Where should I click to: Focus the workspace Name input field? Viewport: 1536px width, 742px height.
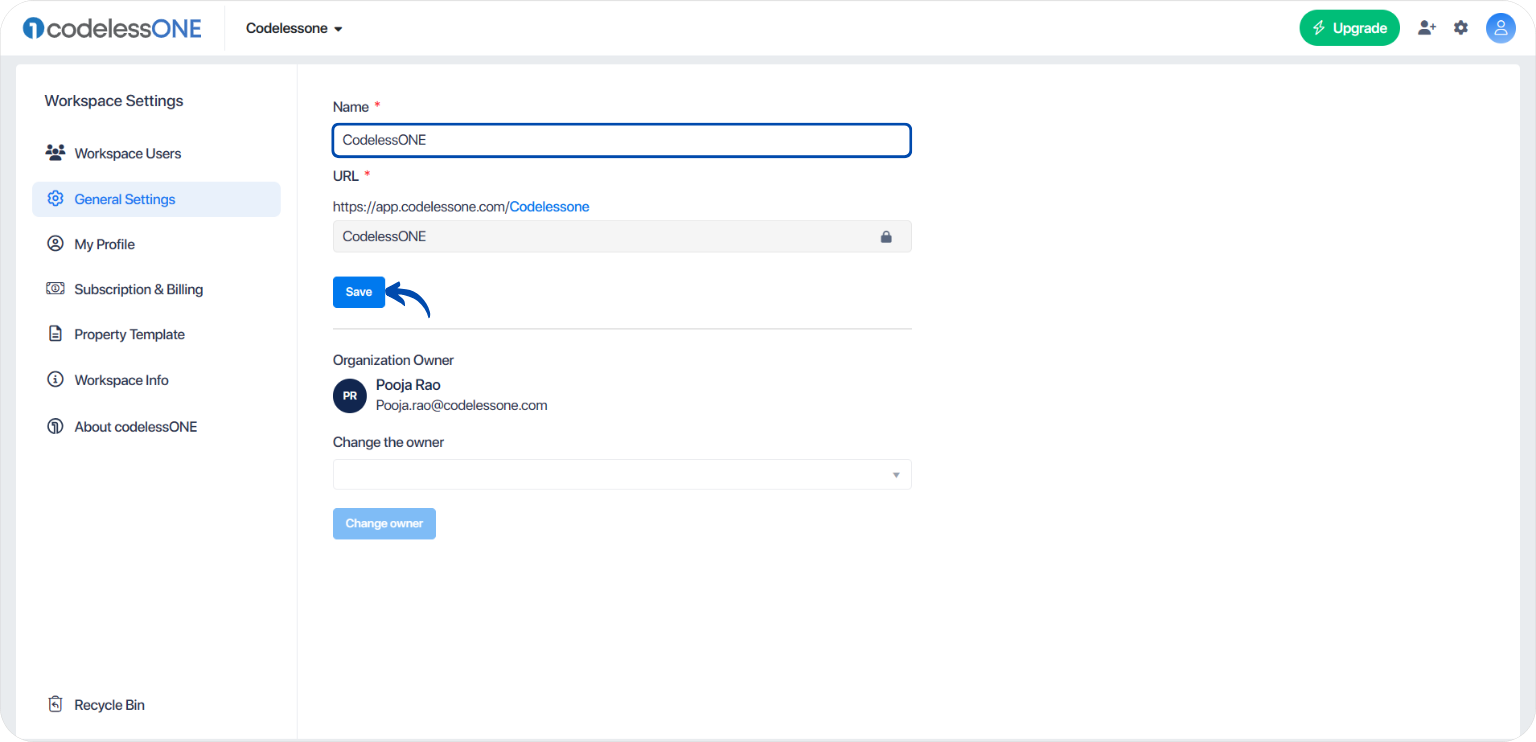622,140
